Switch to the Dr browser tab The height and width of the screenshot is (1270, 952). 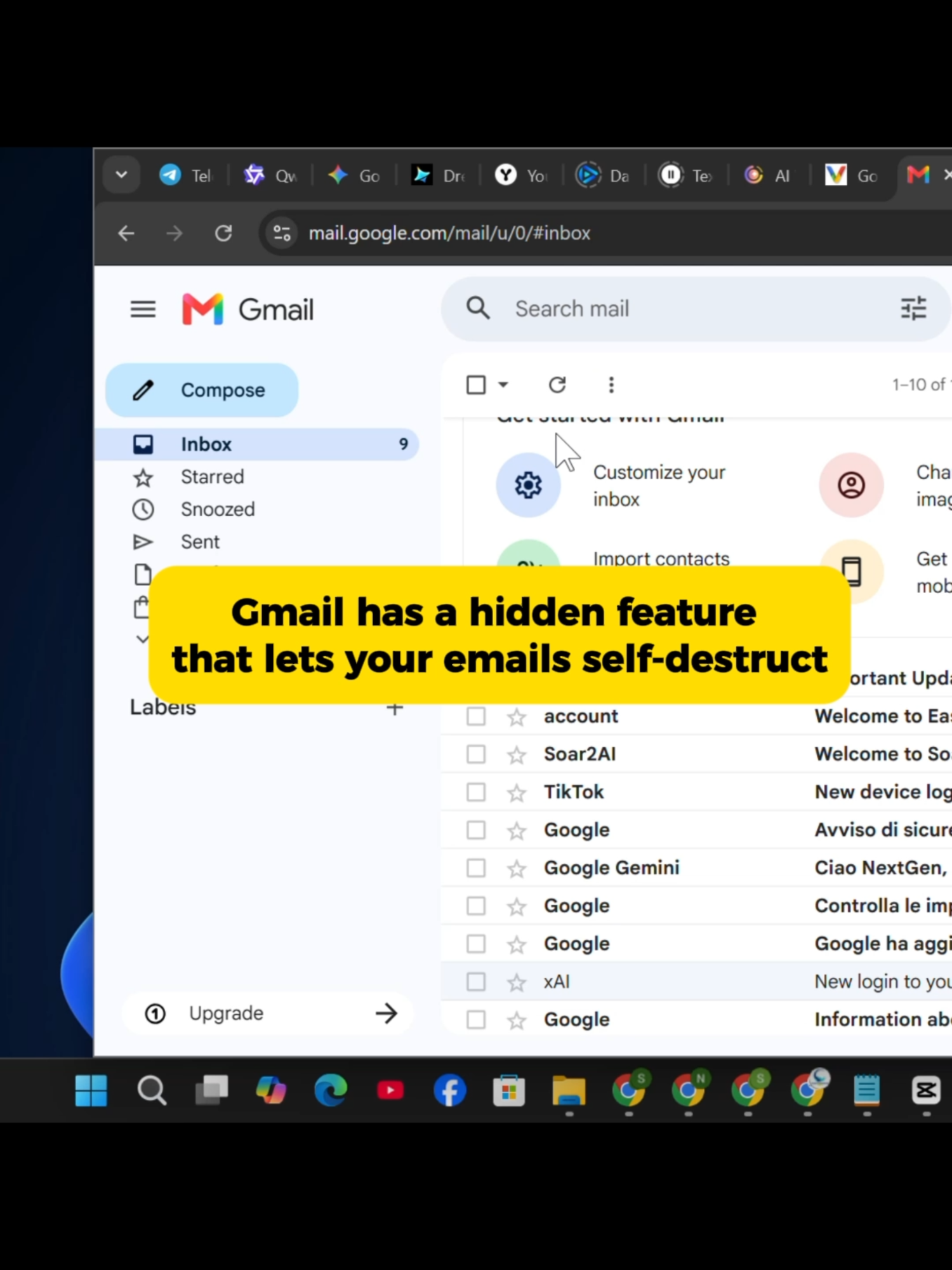coord(438,175)
